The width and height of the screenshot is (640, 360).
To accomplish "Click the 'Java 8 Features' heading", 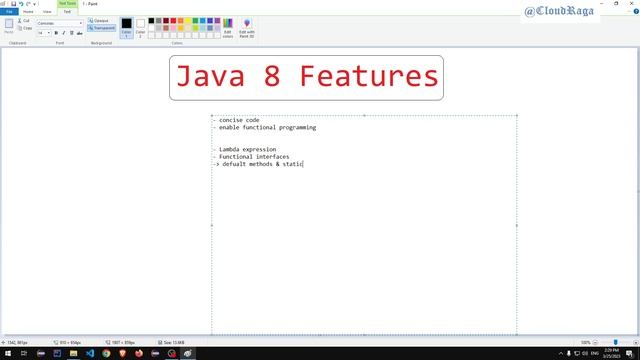I will pos(307,77).
